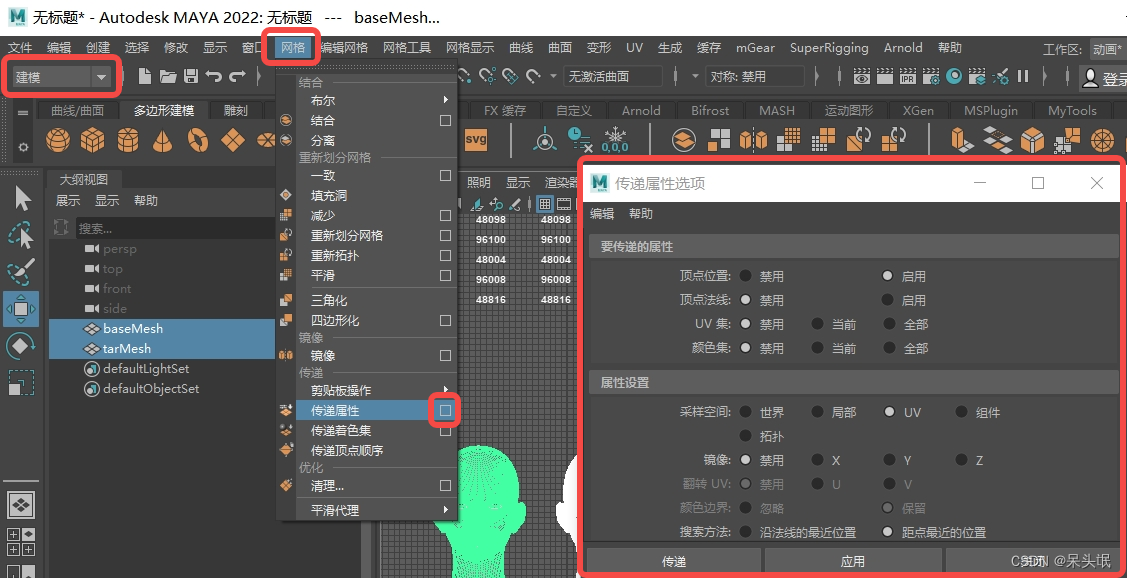Open the Render View clapboard-eye icon
The image size is (1127, 578).
point(862,75)
